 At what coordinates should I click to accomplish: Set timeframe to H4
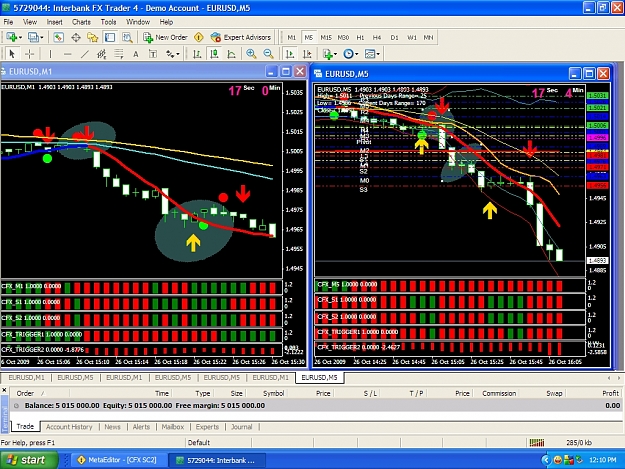pyautogui.click(x=377, y=37)
